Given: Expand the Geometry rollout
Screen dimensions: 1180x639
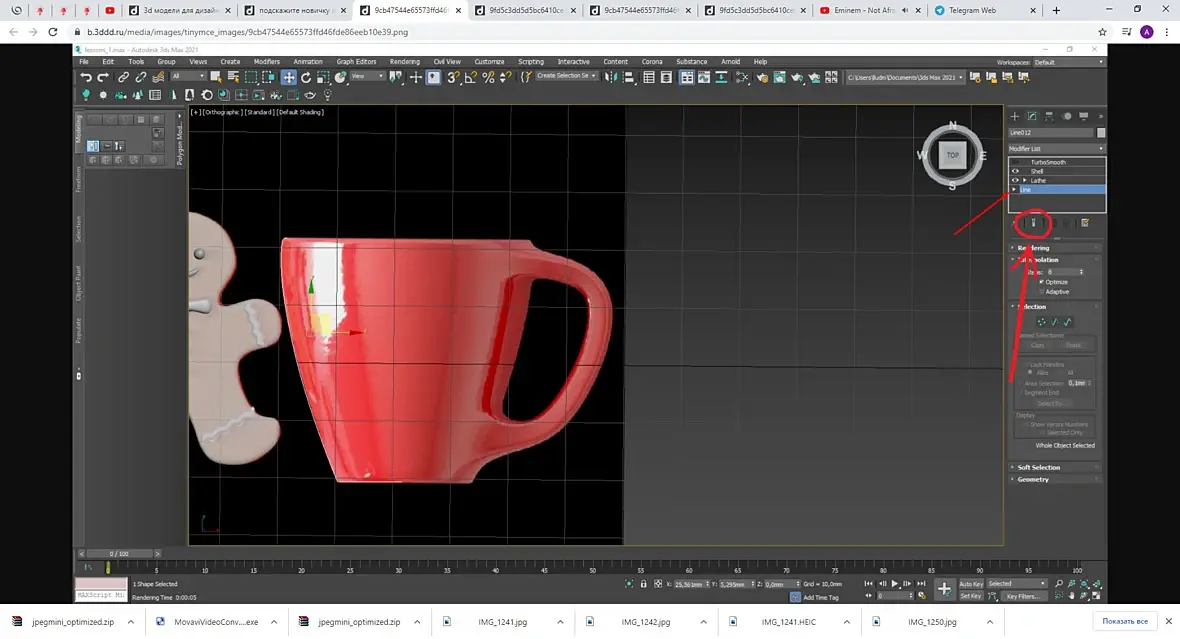Looking at the screenshot, I should (x=1033, y=479).
